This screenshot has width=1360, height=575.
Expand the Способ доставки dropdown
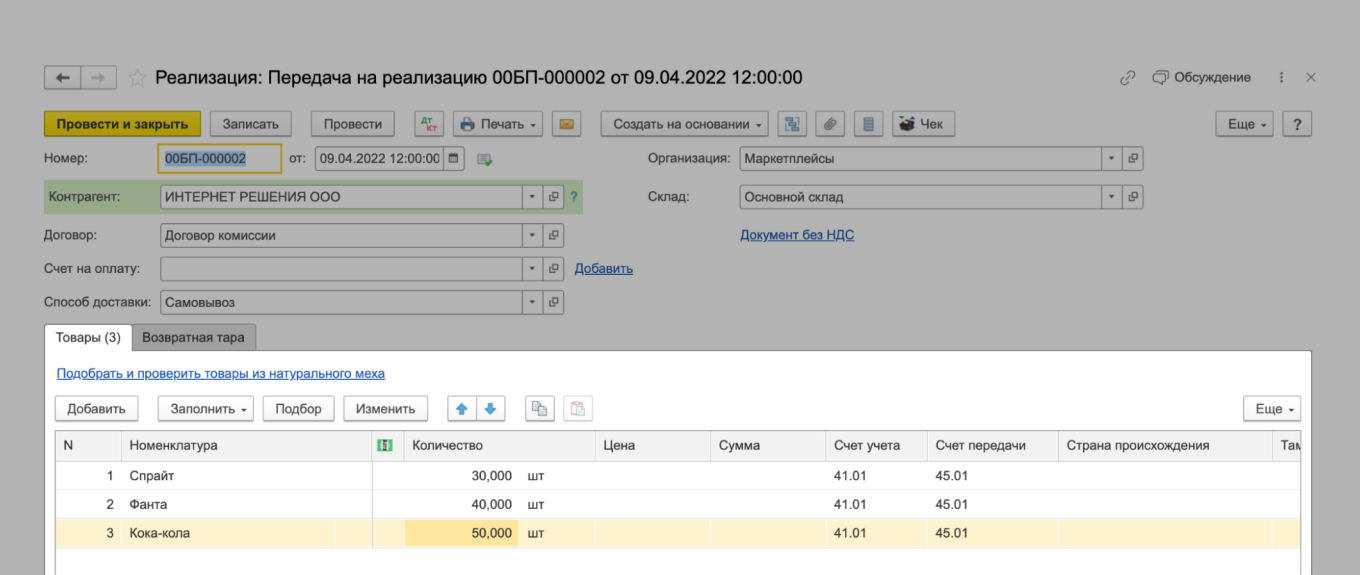(532, 302)
